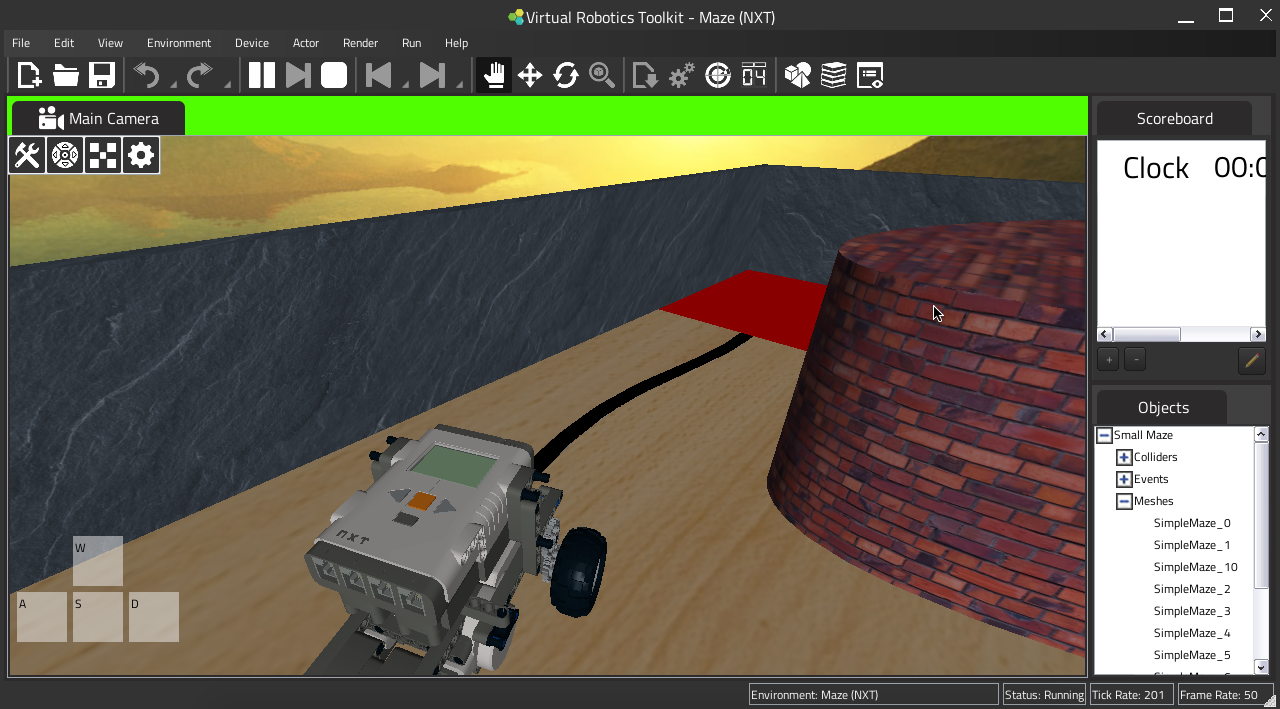Expand the Events tree node
Screen dimensions: 1280x709
(x=1124, y=480)
